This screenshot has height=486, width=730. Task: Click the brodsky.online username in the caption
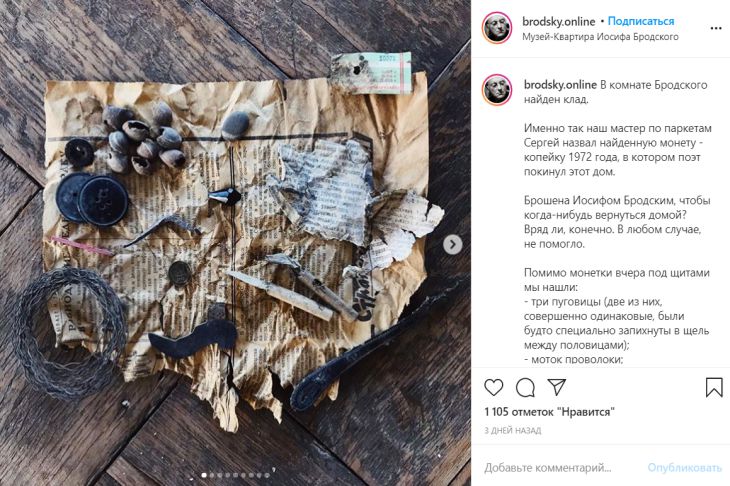click(x=560, y=85)
